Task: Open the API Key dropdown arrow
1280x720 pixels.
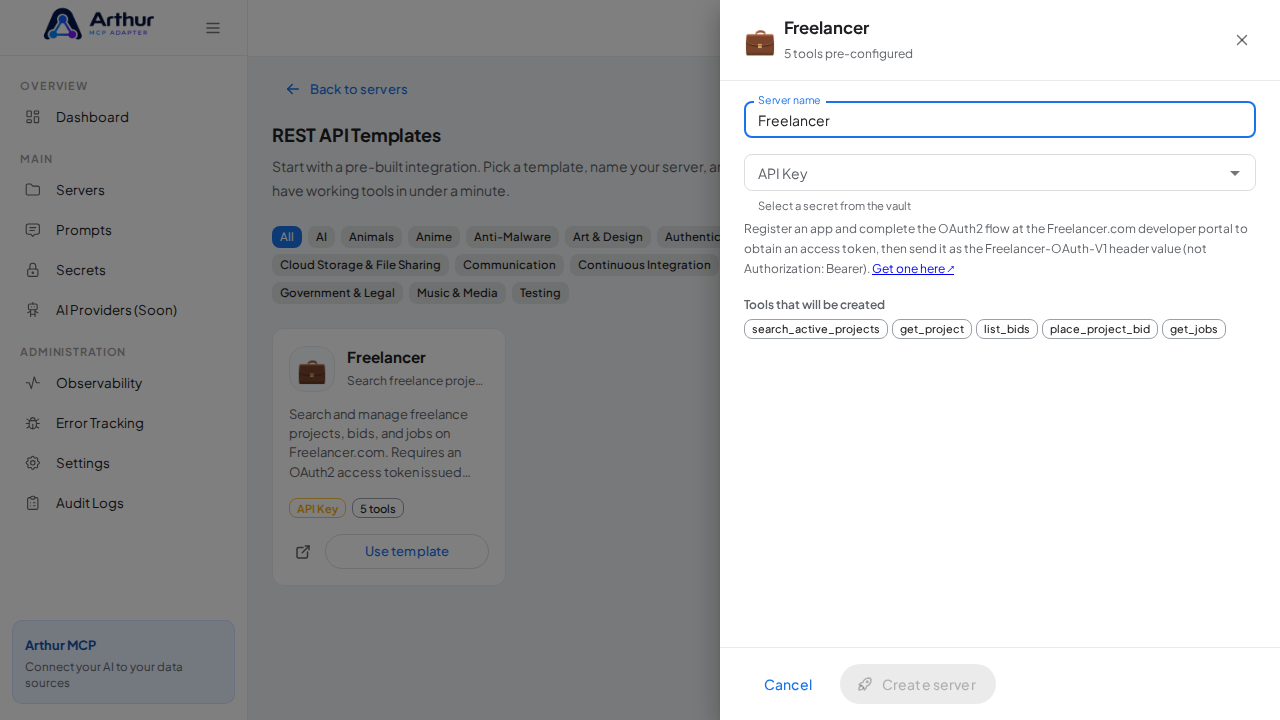Action: [x=1235, y=173]
